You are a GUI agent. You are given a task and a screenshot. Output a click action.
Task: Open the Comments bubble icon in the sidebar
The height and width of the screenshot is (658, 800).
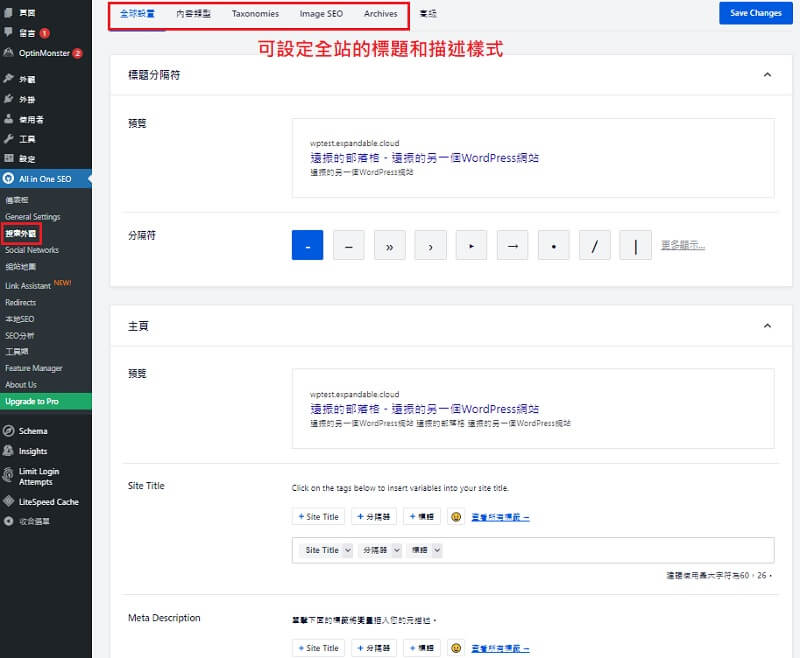point(8,32)
